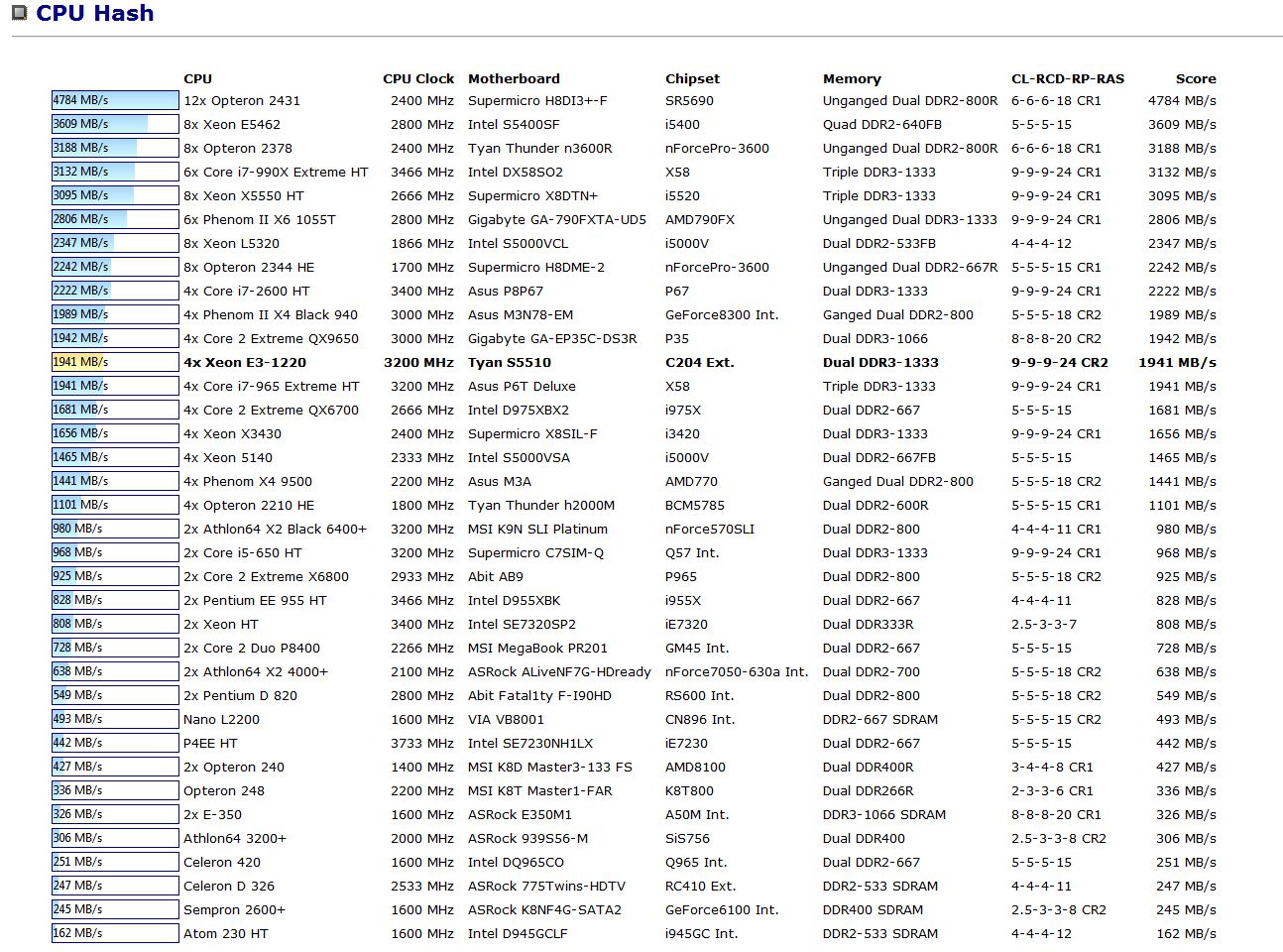Click the CL-RCD-RP-RAS column header
The image size is (1283, 952).
tap(1068, 78)
